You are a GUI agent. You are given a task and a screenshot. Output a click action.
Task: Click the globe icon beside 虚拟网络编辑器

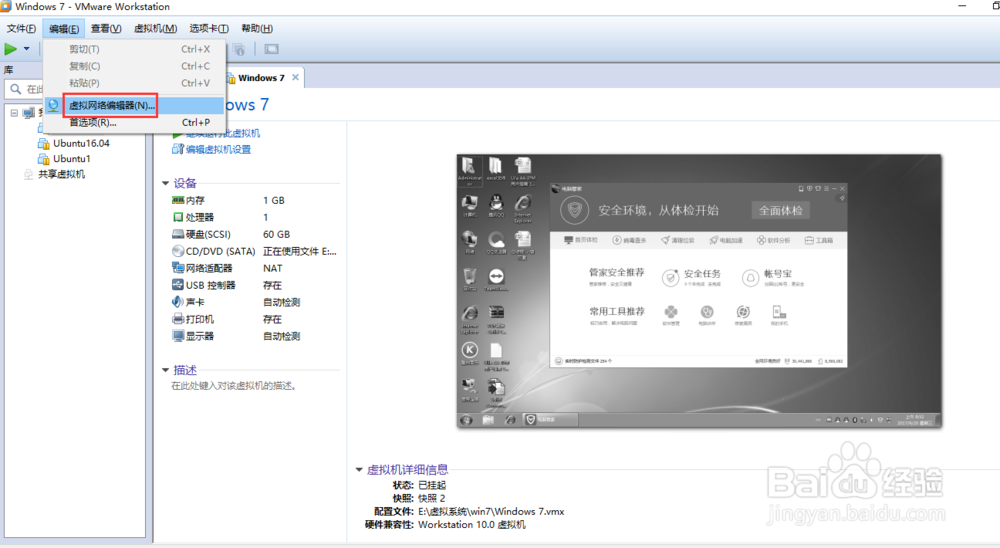(x=53, y=105)
